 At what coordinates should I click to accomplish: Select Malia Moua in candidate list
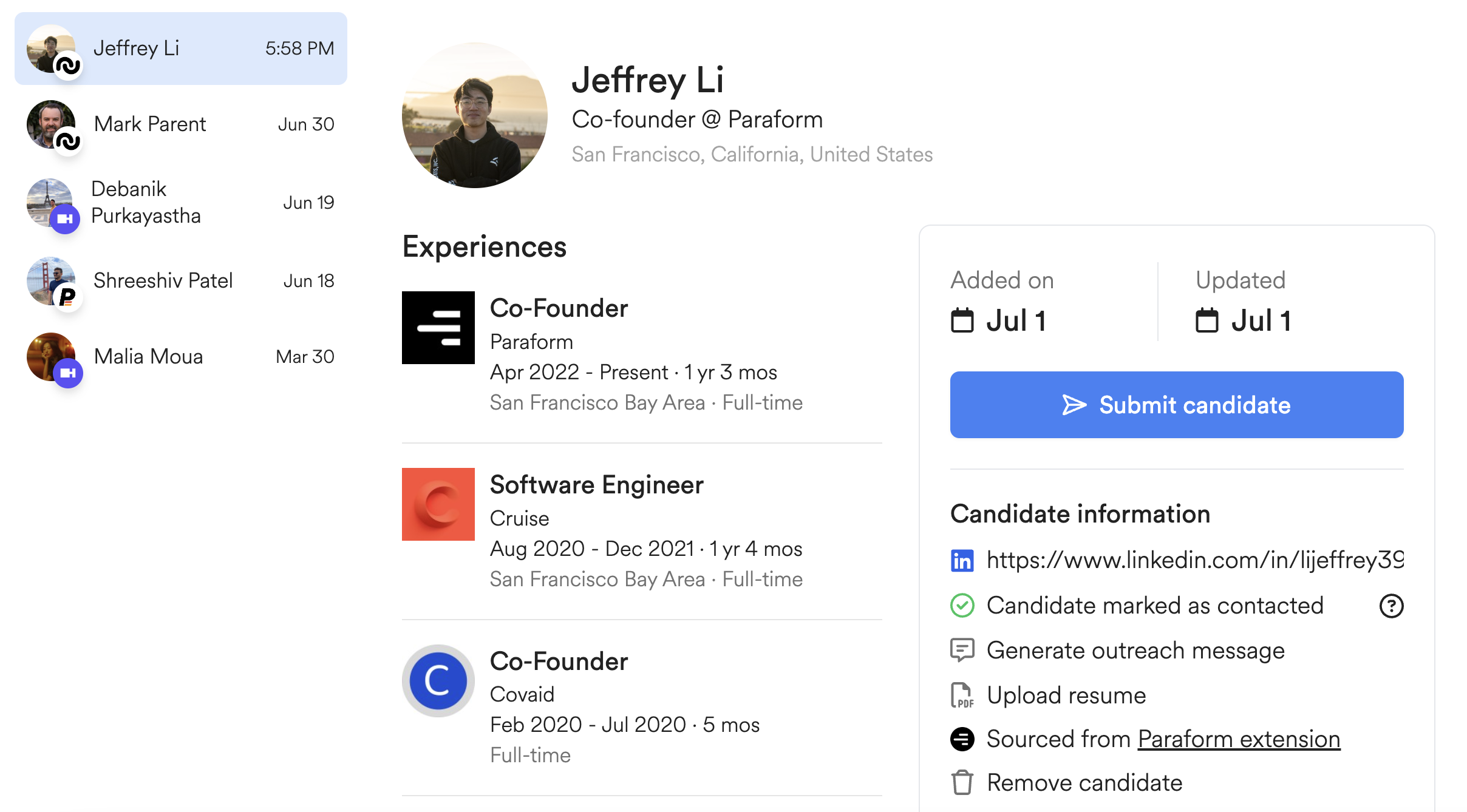click(x=181, y=357)
